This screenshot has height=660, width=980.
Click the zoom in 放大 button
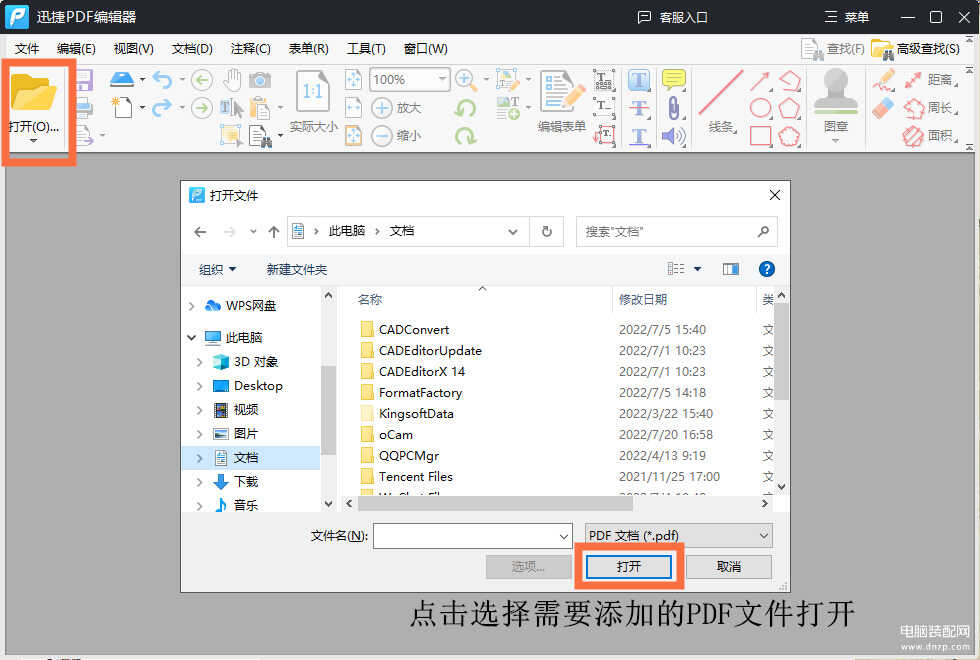click(x=396, y=108)
